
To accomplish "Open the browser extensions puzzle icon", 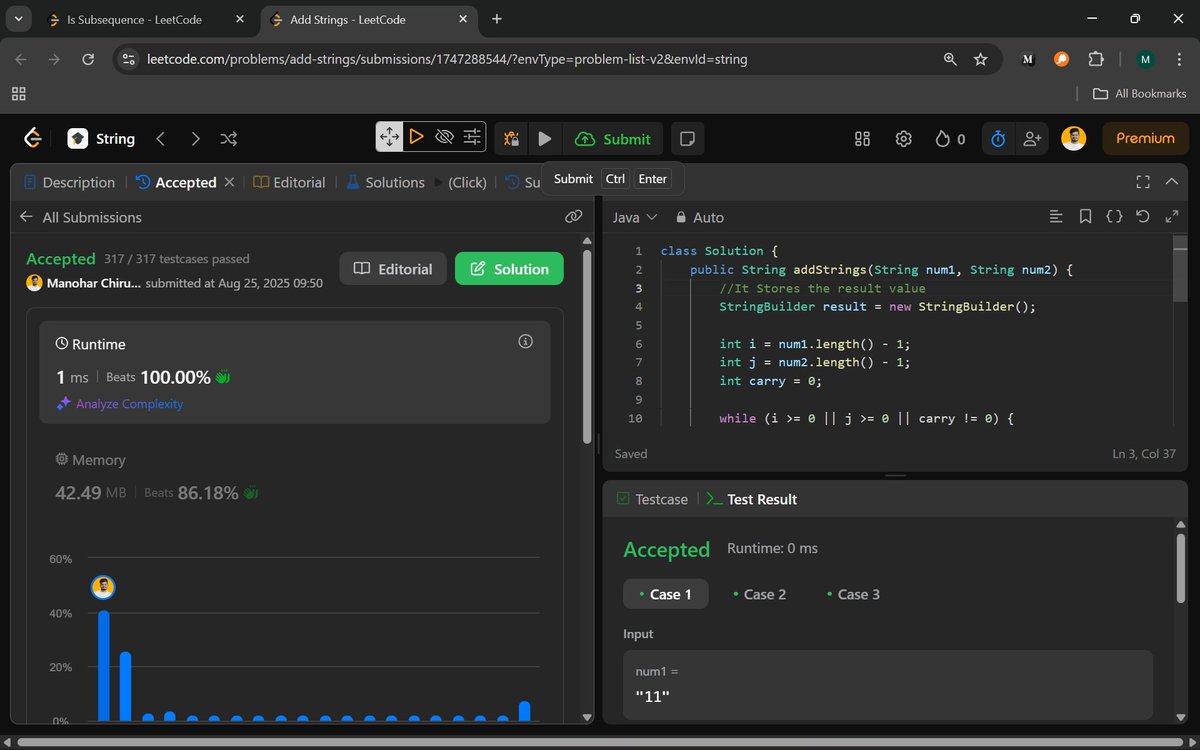I will coord(1096,59).
